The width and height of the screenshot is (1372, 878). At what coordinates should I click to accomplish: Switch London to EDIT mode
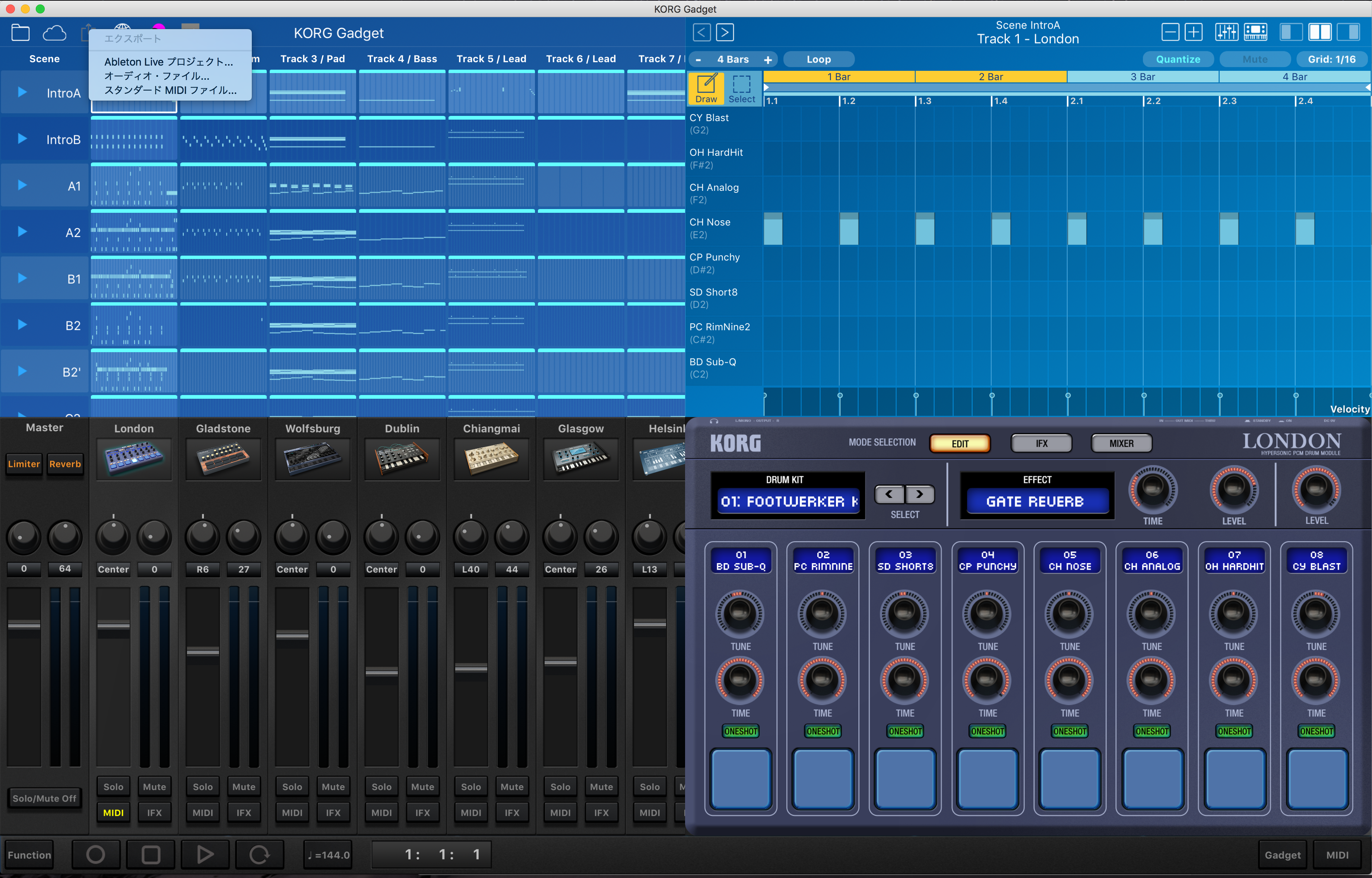click(960, 443)
